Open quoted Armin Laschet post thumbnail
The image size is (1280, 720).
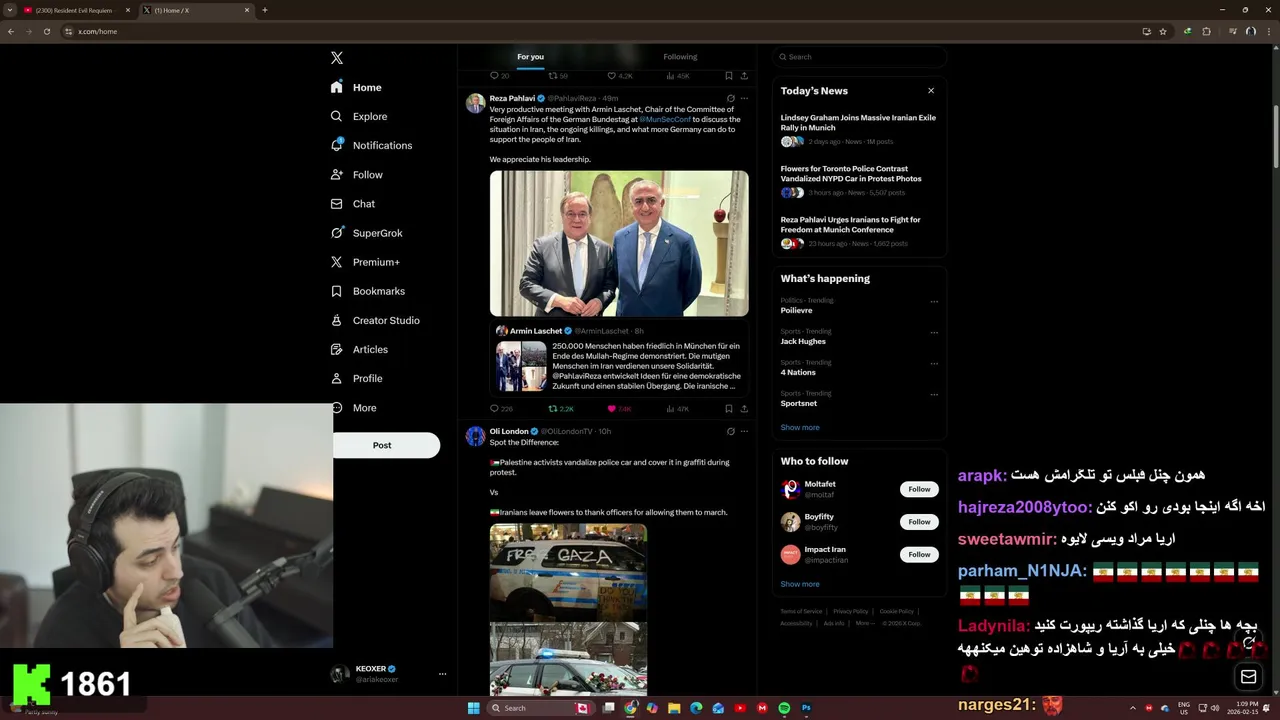point(521,366)
